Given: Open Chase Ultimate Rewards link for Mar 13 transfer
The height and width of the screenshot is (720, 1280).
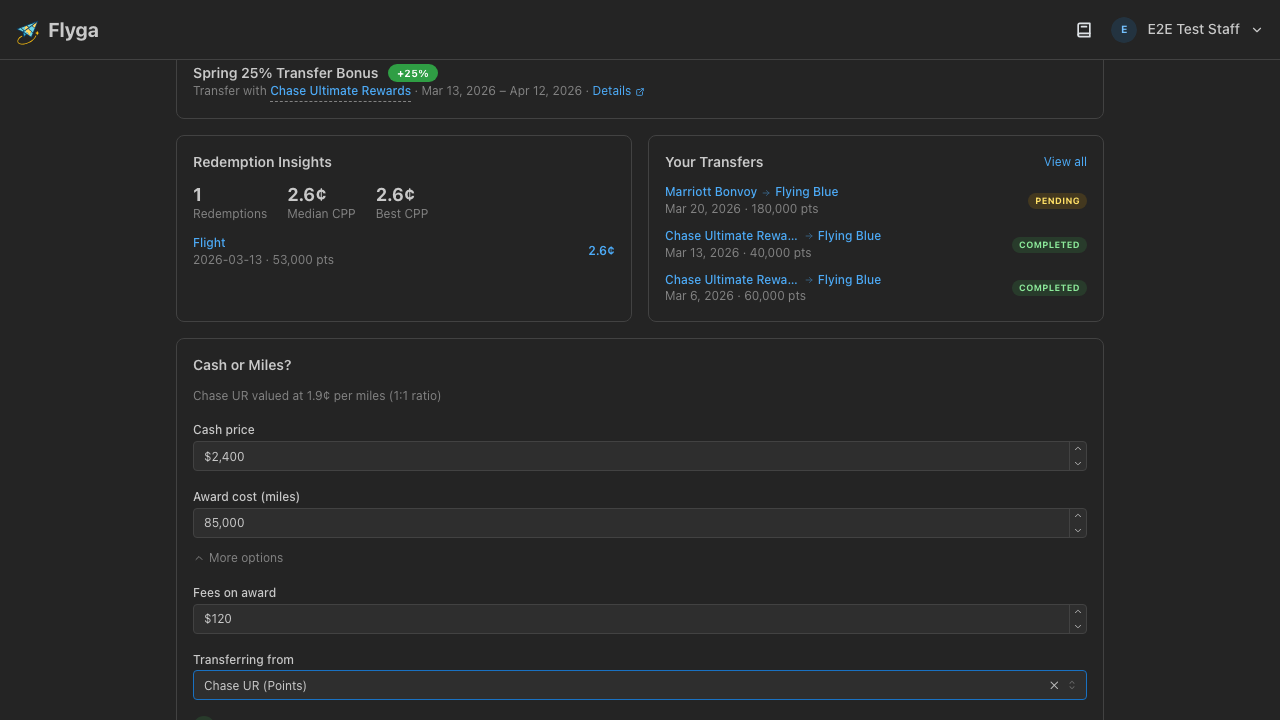Looking at the screenshot, I should coord(731,236).
